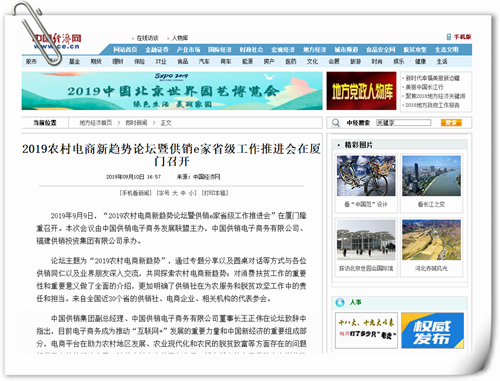
Task: Open the 汽车 channel menu item
Action: coord(204,61)
